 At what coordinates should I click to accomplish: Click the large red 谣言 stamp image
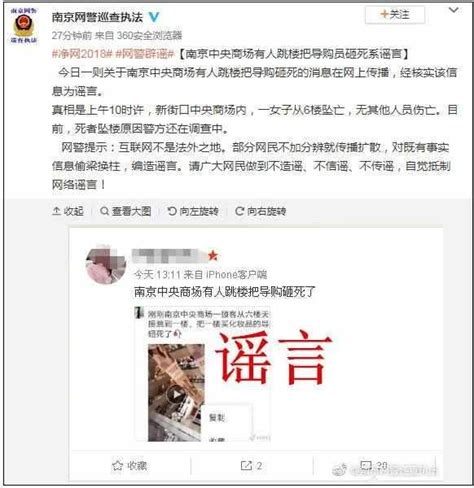[x=273, y=358]
